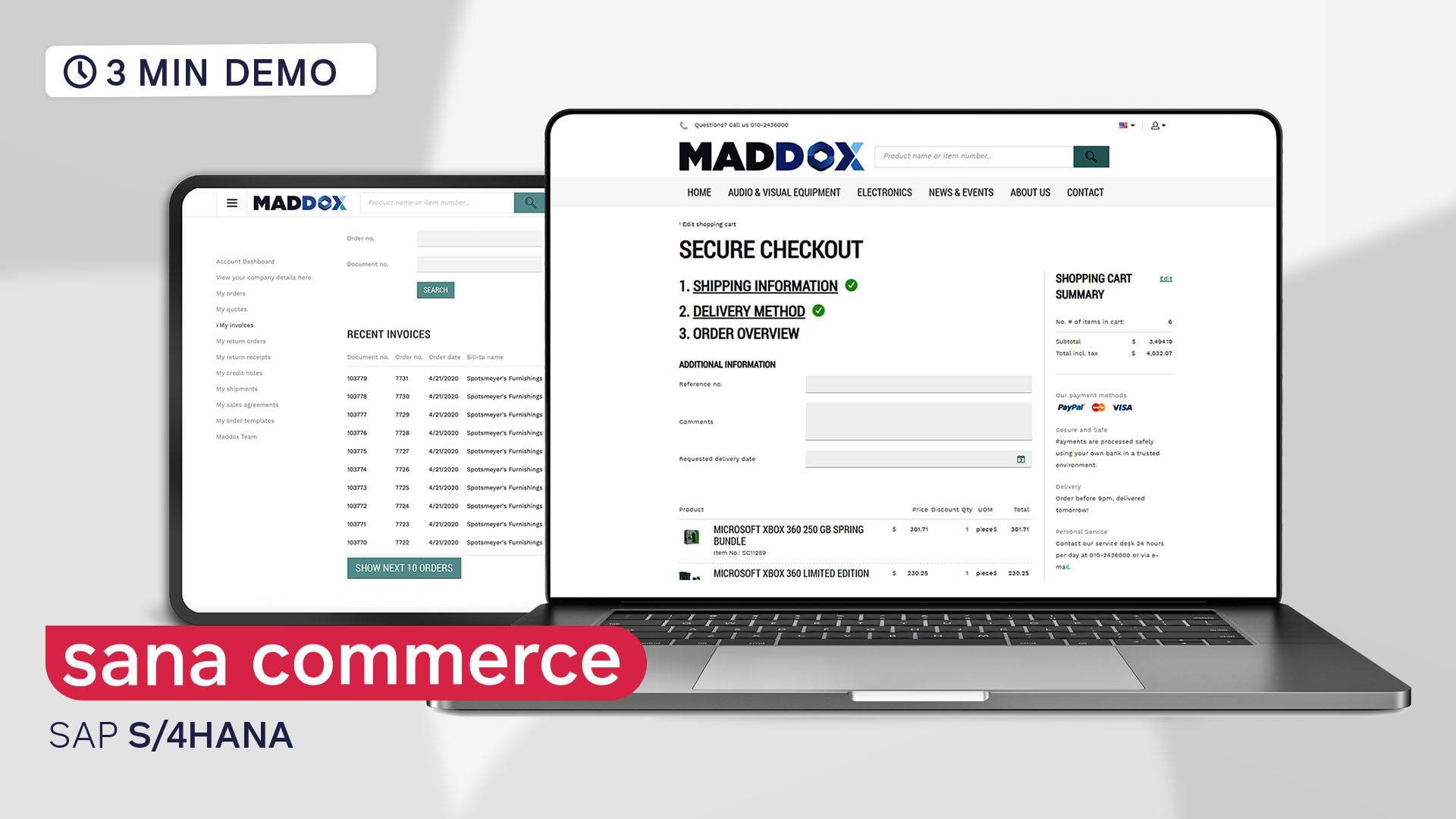Select My Invoices sidebar item

click(x=236, y=325)
